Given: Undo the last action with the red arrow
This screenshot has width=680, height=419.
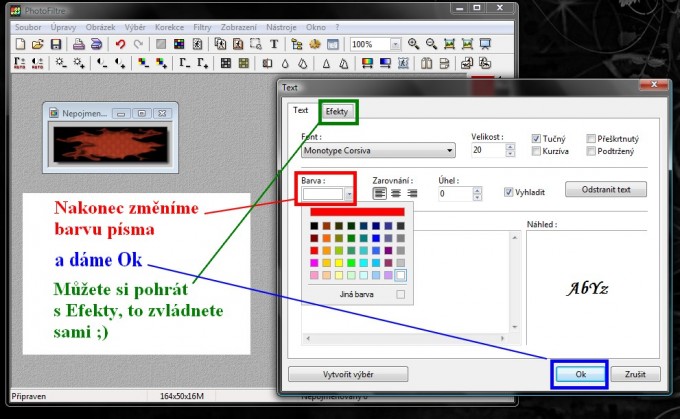Looking at the screenshot, I should [x=120, y=44].
